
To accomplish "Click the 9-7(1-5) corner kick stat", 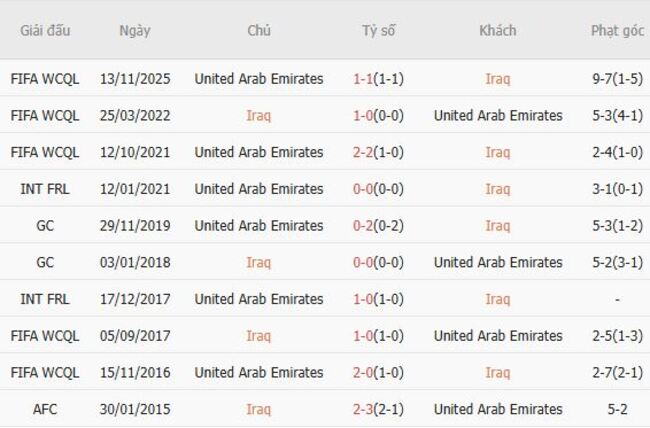I will click(x=617, y=78).
